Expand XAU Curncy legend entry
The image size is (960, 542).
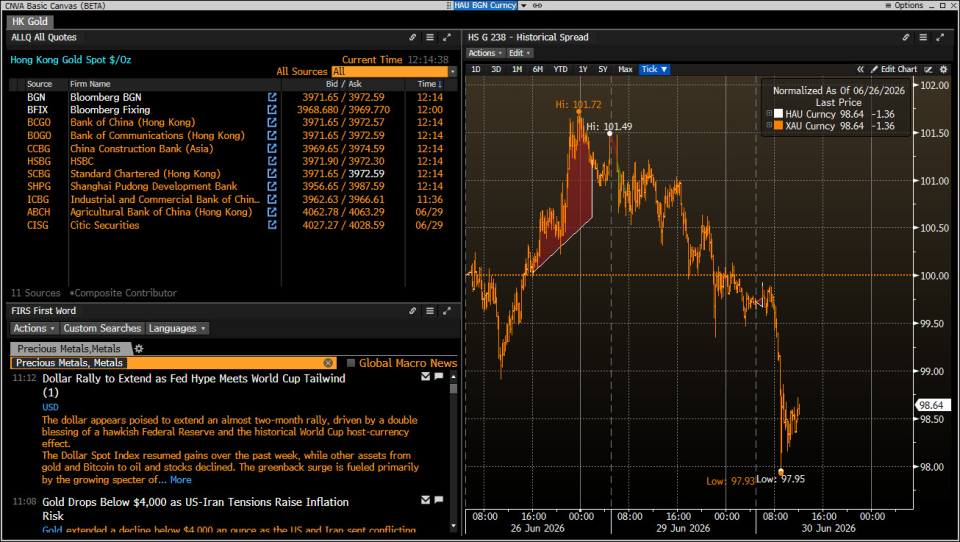[769, 126]
